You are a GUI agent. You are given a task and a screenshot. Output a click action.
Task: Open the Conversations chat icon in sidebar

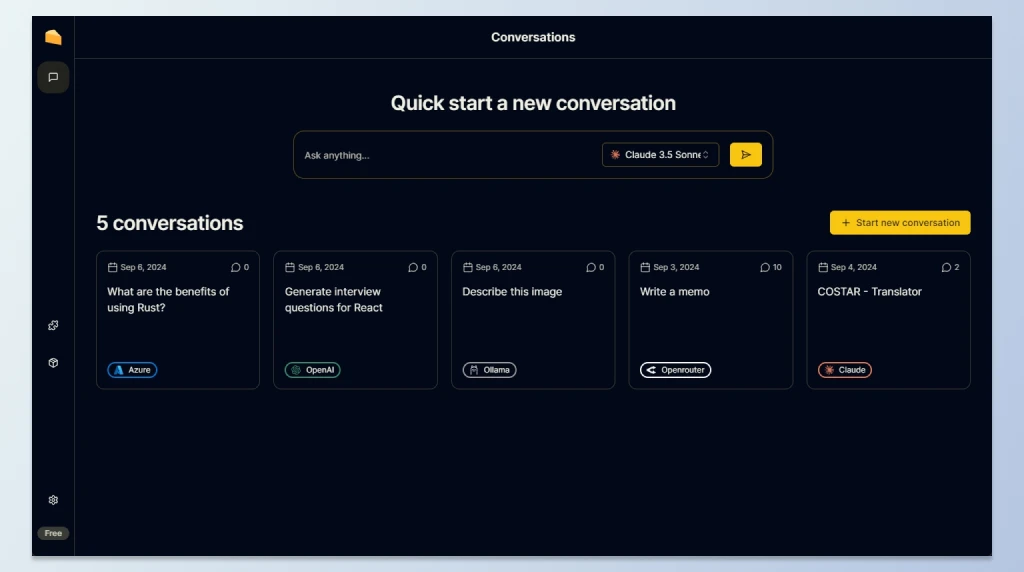click(53, 77)
